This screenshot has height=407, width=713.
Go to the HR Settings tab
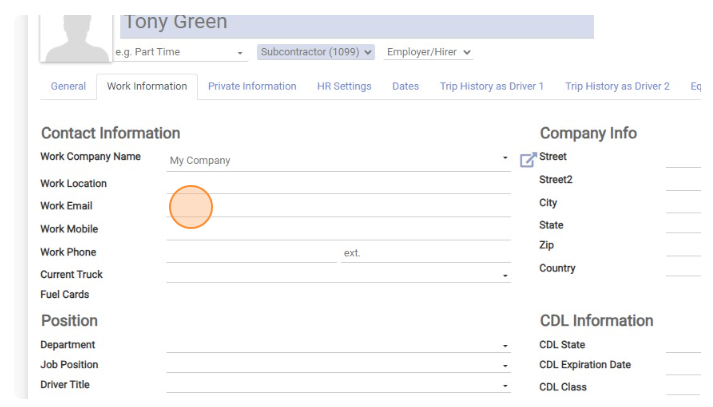(x=344, y=86)
